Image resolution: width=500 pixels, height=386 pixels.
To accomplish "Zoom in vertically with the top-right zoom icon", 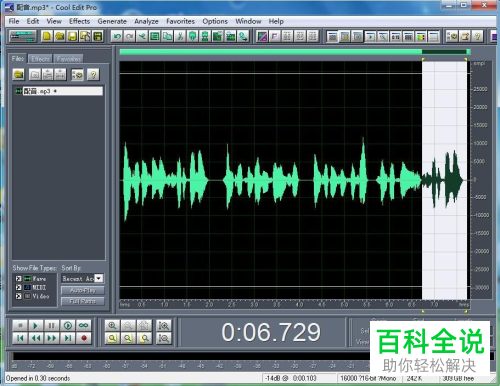I will point(164,325).
